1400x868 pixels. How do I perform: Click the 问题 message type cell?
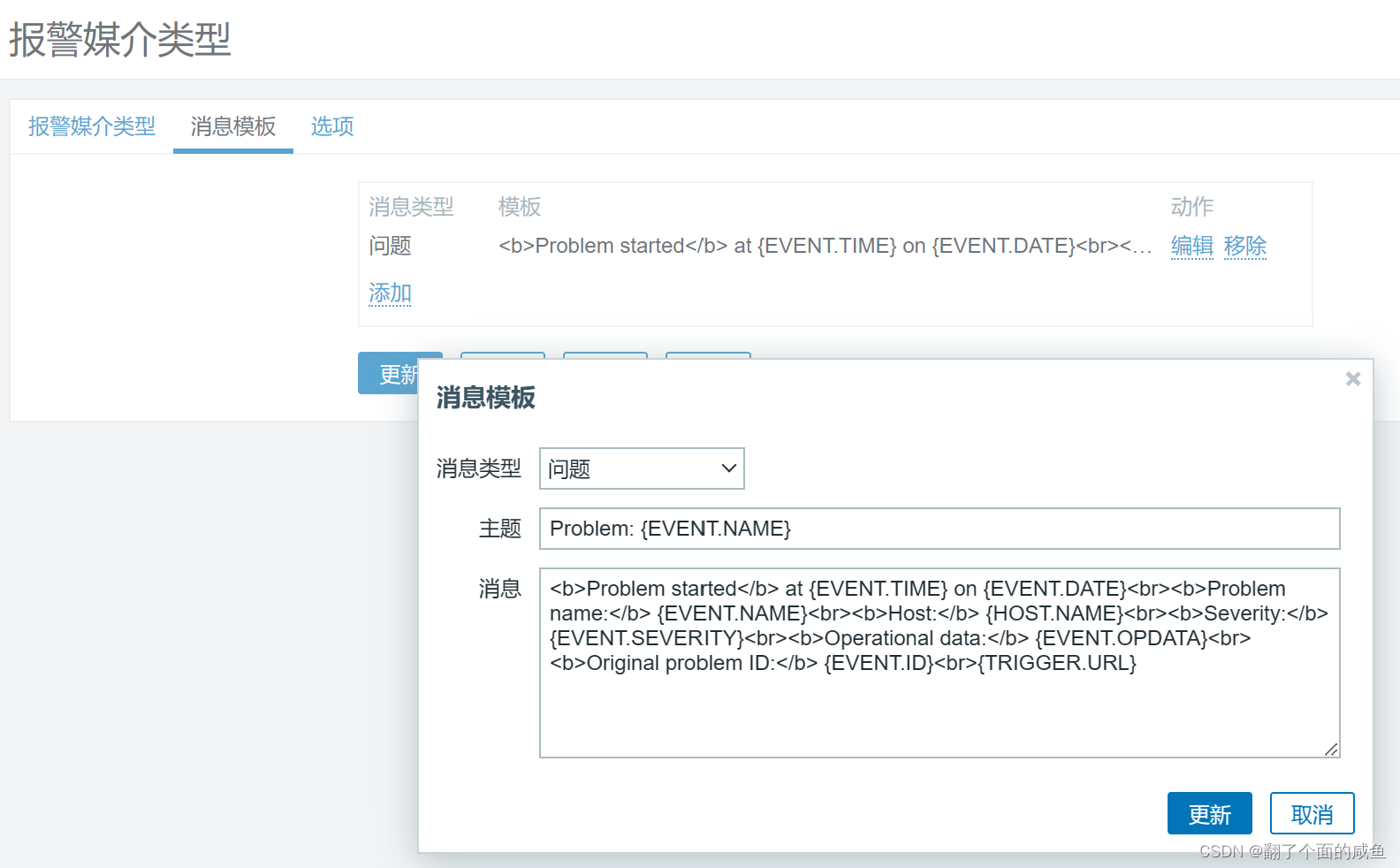[390, 246]
